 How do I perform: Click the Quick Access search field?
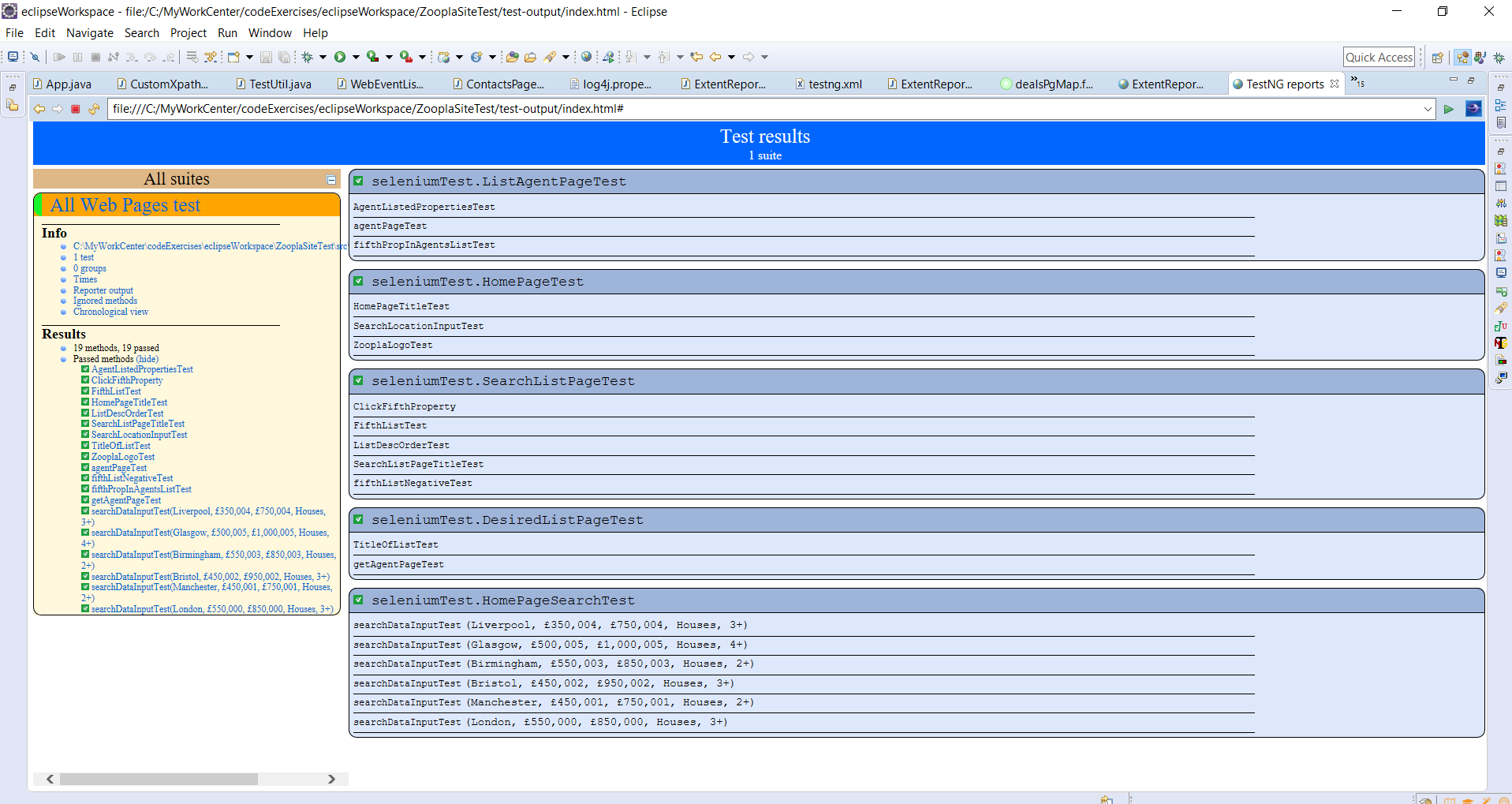coord(1378,56)
